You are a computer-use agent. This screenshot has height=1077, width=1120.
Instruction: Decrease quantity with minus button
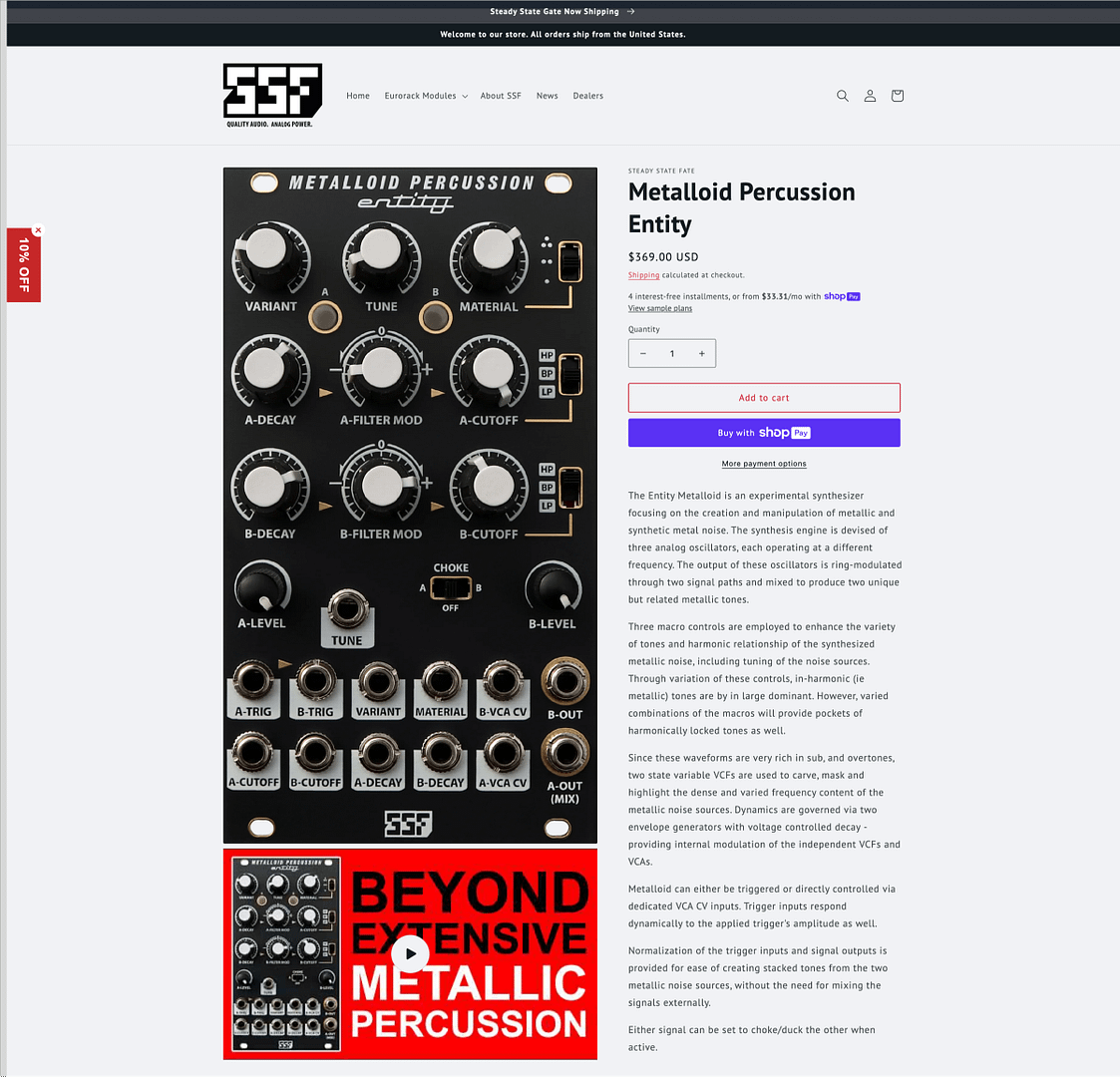coord(643,353)
